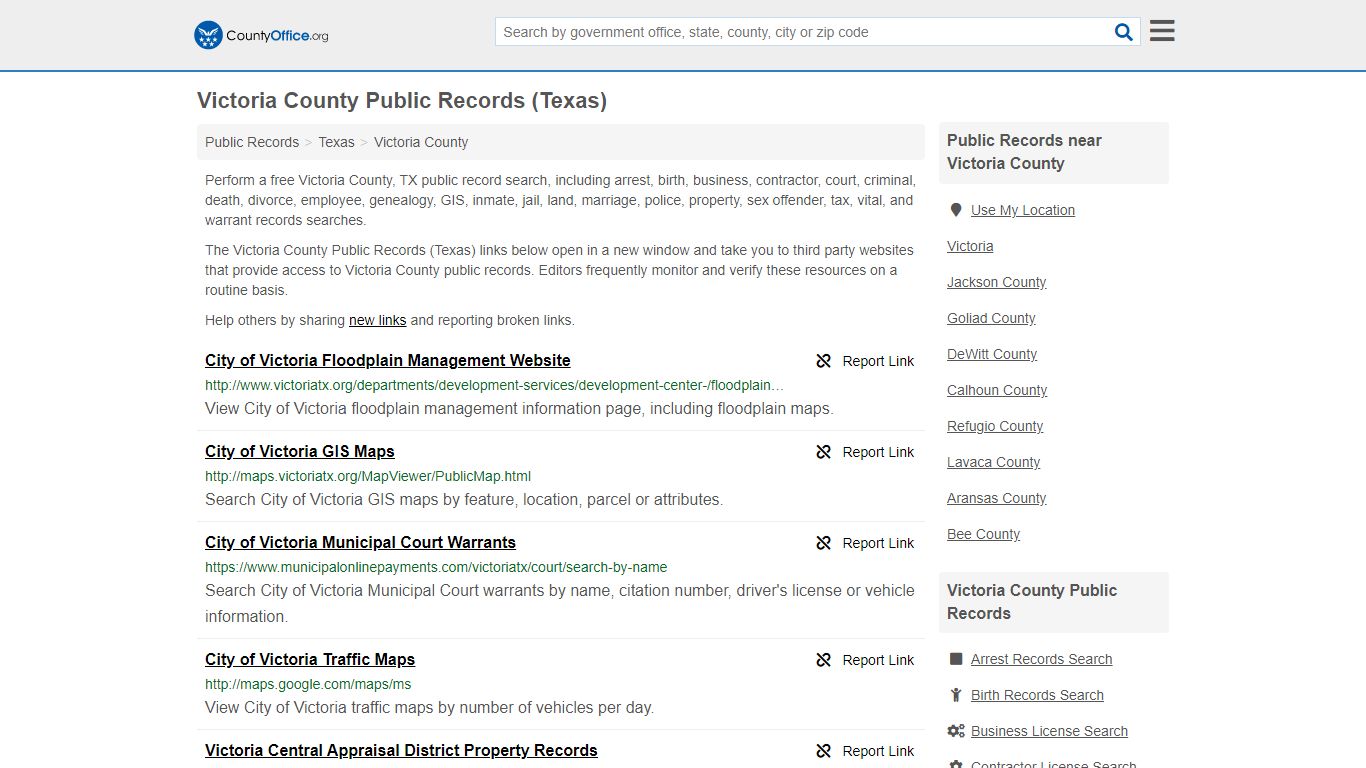Click the Victoria County Public Records sidebar heading
This screenshot has width=1366, height=768.
click(x=1032, y=602)
